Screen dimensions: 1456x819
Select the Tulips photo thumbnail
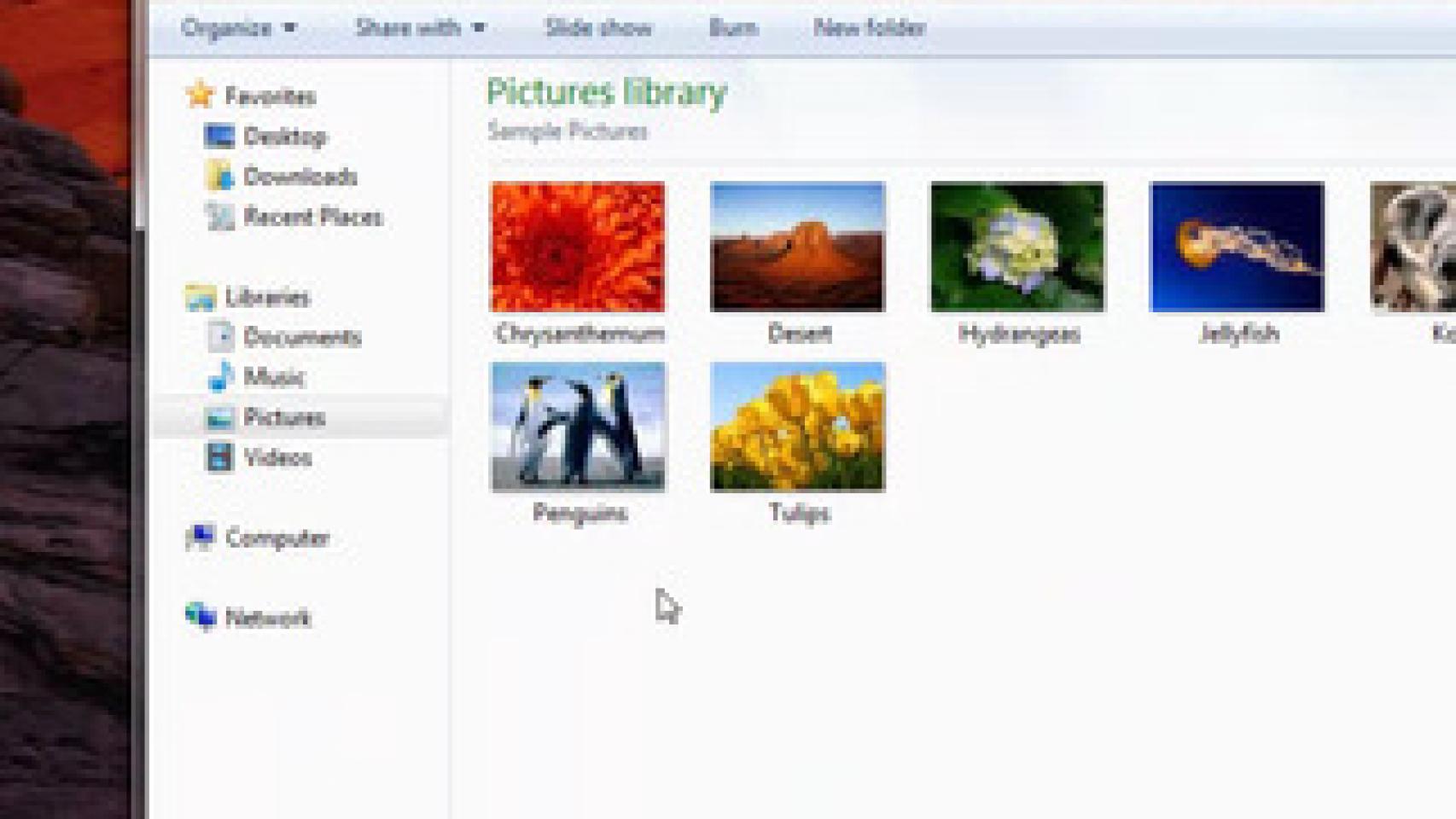798,427
